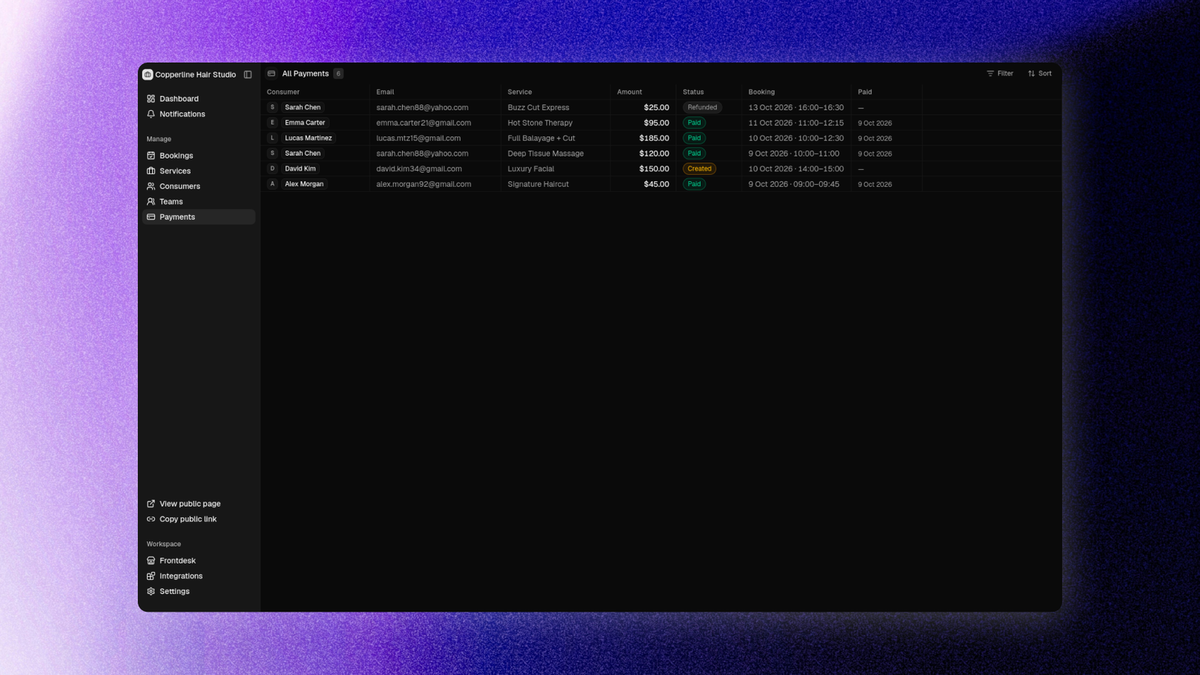Image resolution: width=1200 pixels, height=675 pixels.
Task: Click booking 10 Oct 2026 · 14:00–15:00
Action: pyautogui.click(x=796, y=169)
